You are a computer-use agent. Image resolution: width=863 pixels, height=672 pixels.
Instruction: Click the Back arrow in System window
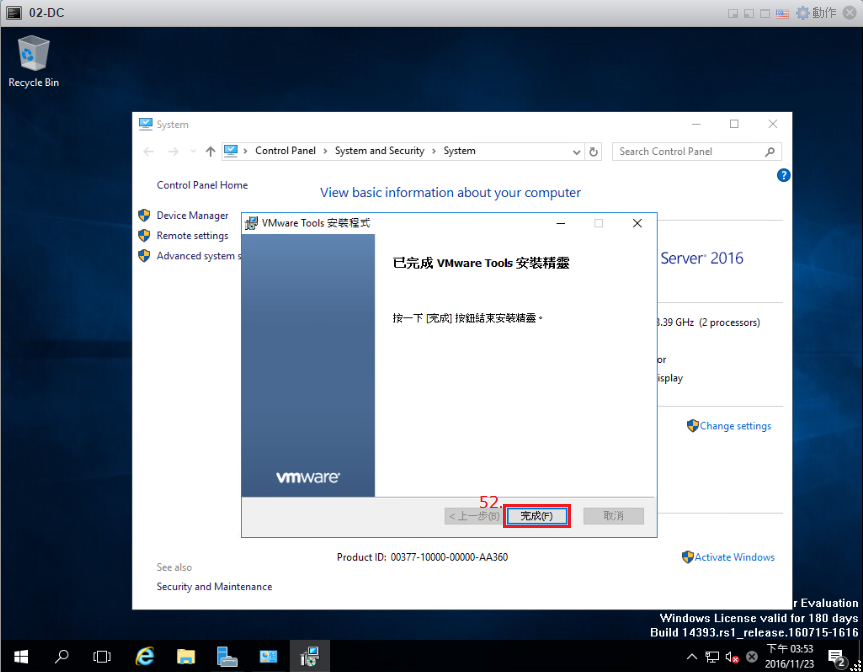[149, 151]
